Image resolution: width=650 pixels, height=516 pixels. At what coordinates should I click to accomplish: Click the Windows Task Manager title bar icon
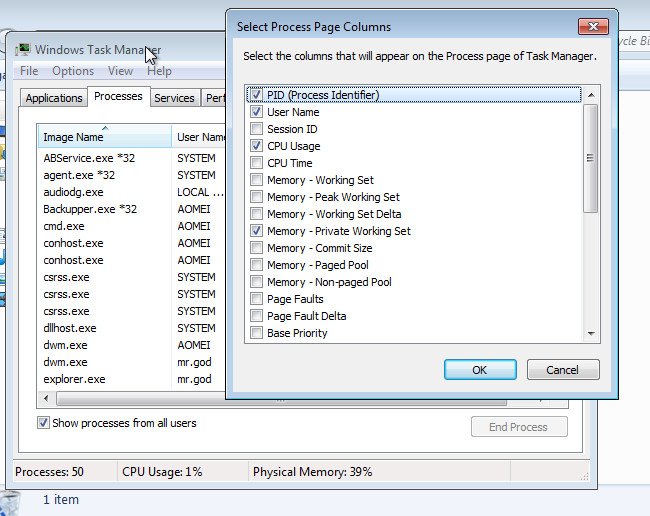click(x=24, y=49)
